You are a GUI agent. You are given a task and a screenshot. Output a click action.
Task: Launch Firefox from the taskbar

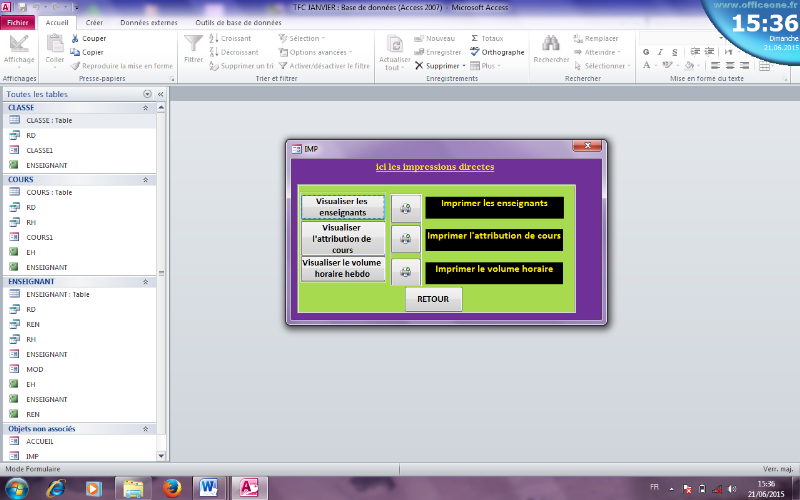170,487
